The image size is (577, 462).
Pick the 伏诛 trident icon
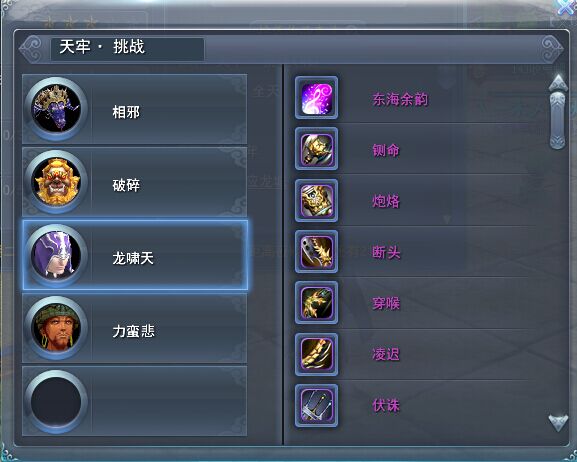[x=316, y=406]
